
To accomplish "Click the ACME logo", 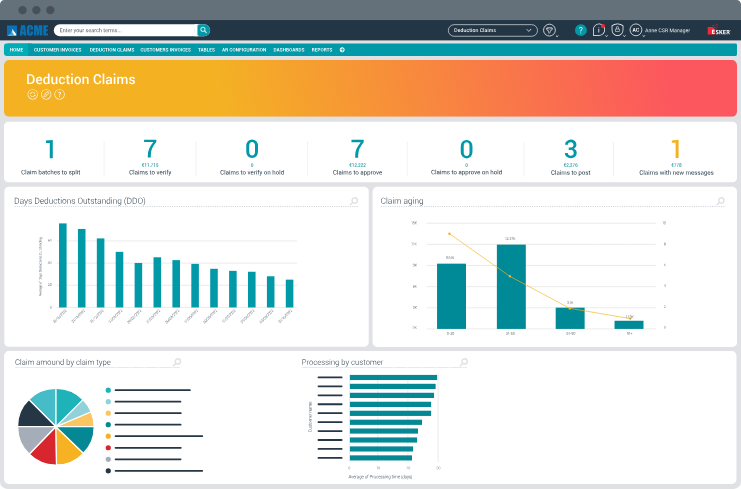I will coord(27,31).
